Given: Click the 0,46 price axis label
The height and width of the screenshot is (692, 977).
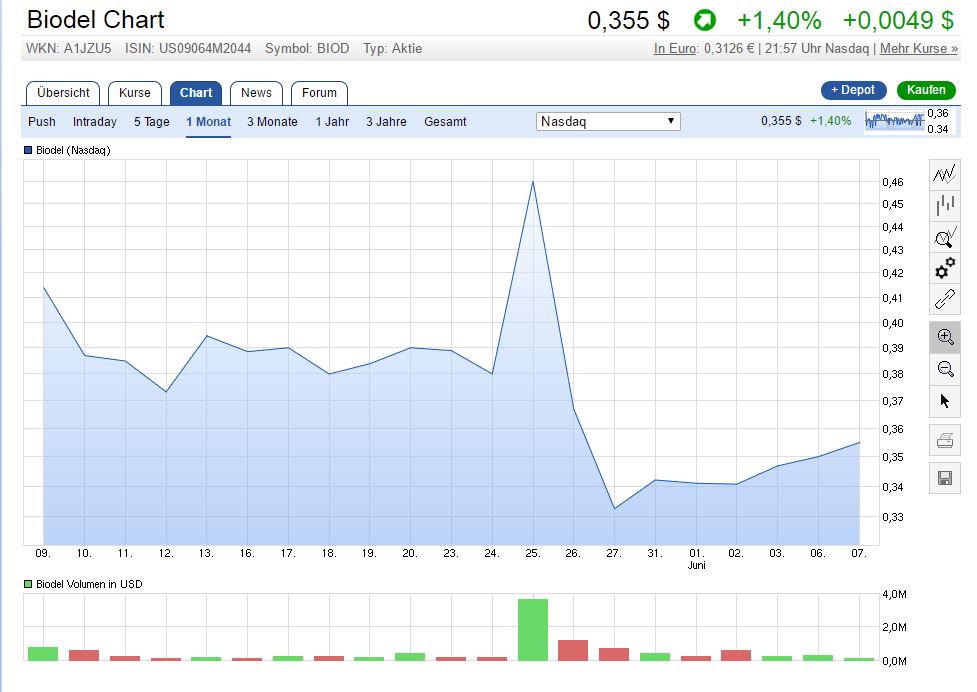Looking at the screenshot, I should pos(892,182).
